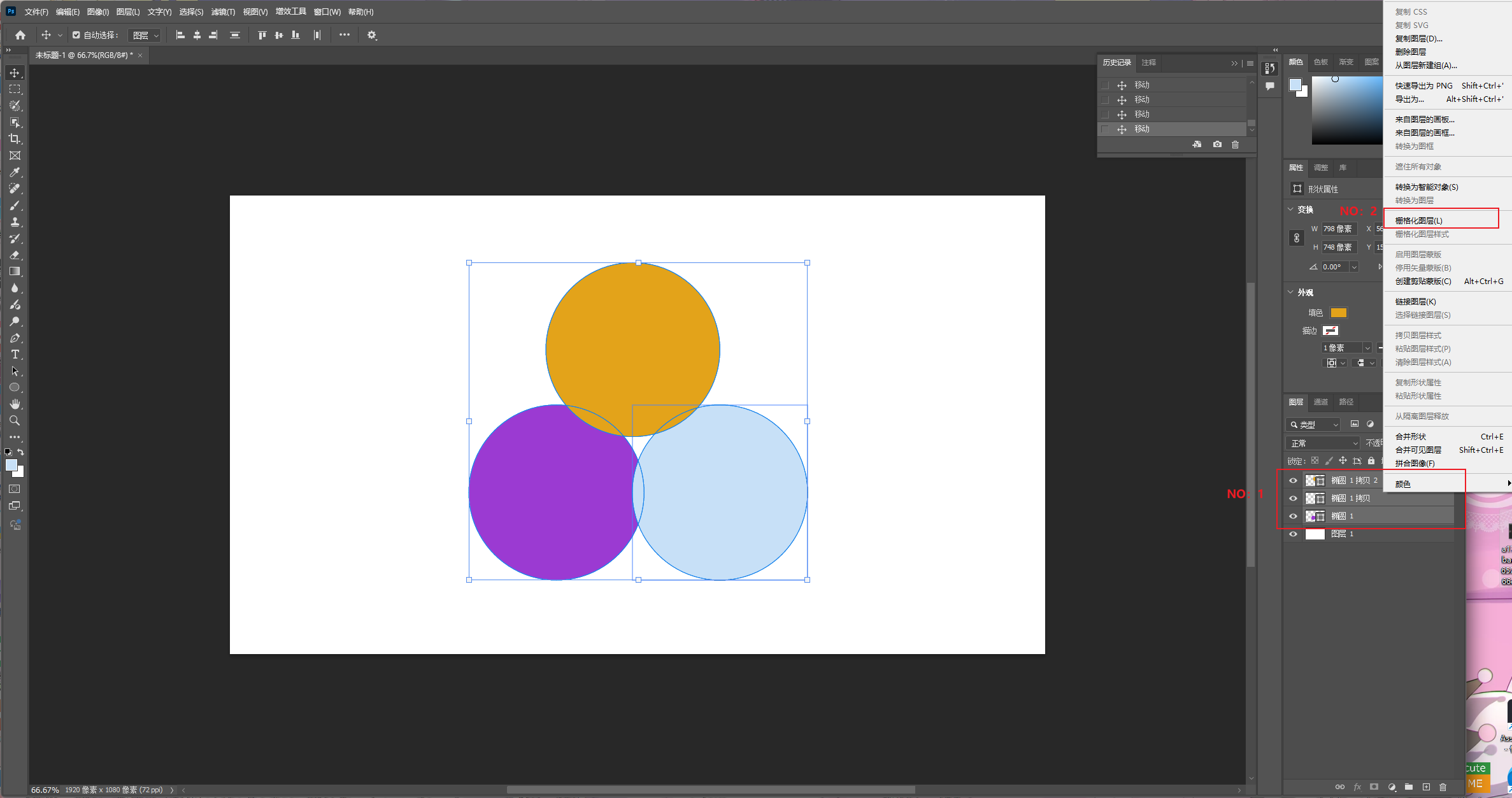Select the Rectangular Marquee tool
Screen dimensions: 1512x798
[x=15, y=89]
